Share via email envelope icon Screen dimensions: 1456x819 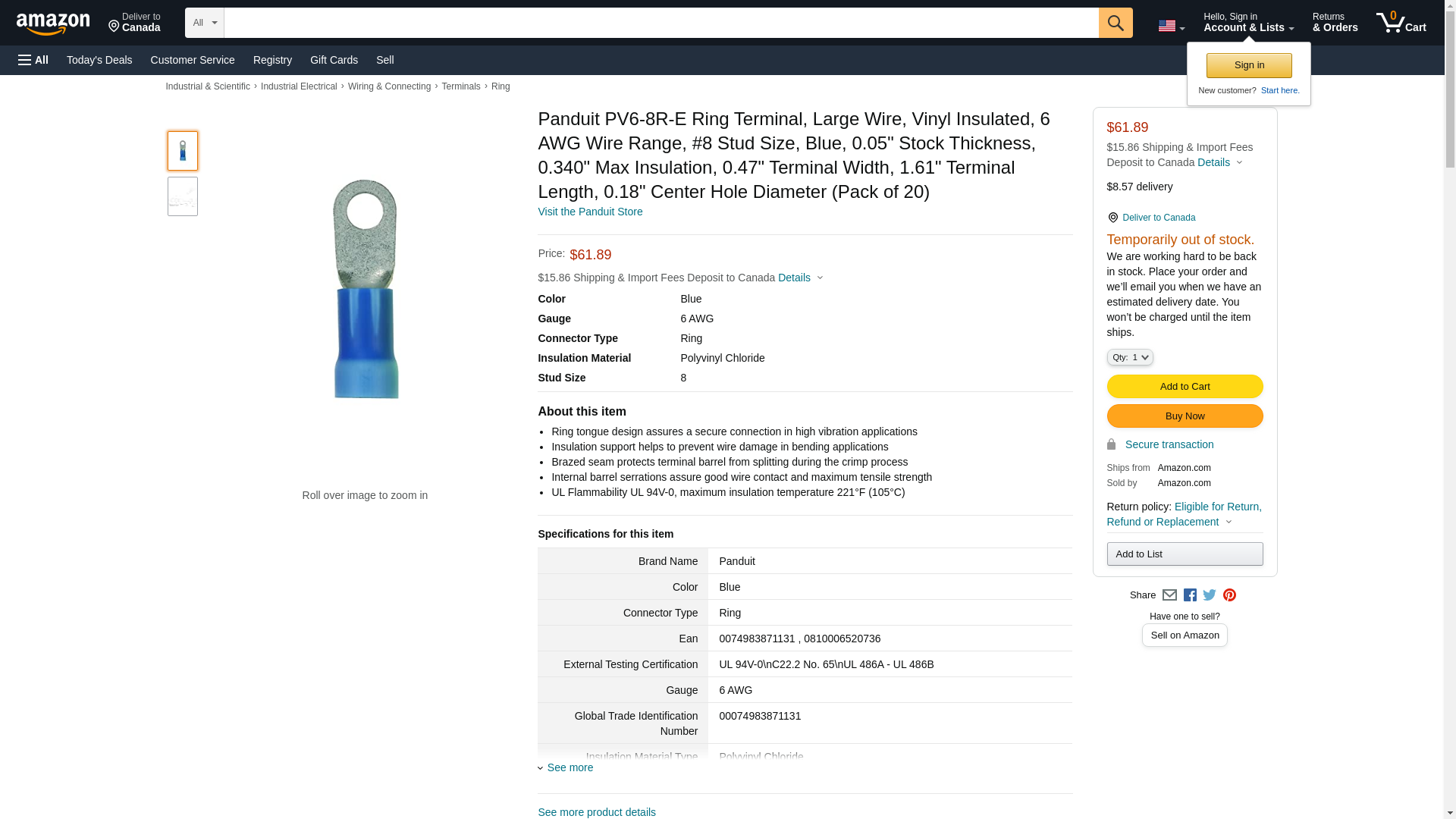coord(1169,595)
